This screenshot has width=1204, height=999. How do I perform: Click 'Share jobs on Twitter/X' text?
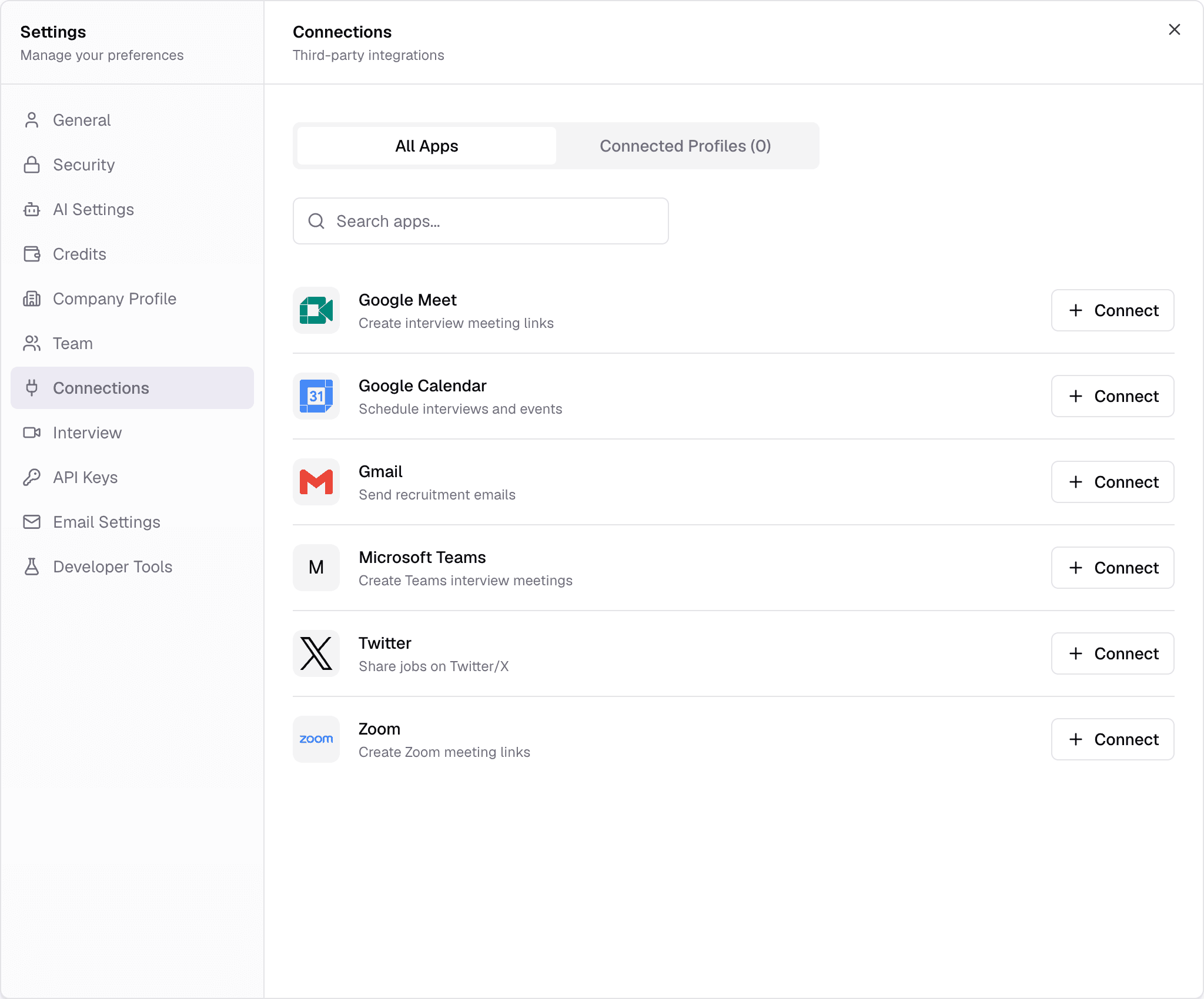pos(433,666)
